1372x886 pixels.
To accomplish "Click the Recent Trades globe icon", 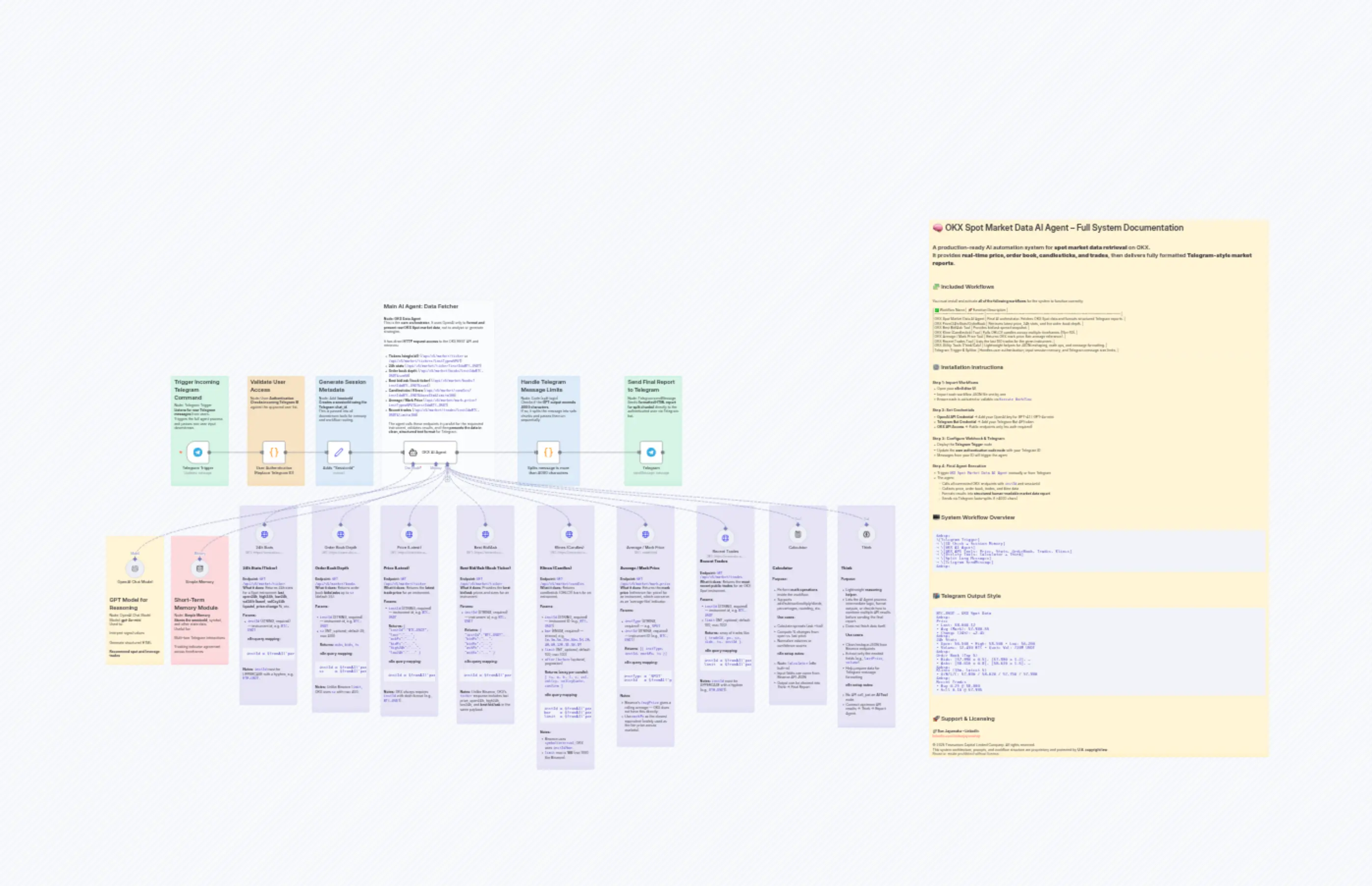I will coord(726,539).
